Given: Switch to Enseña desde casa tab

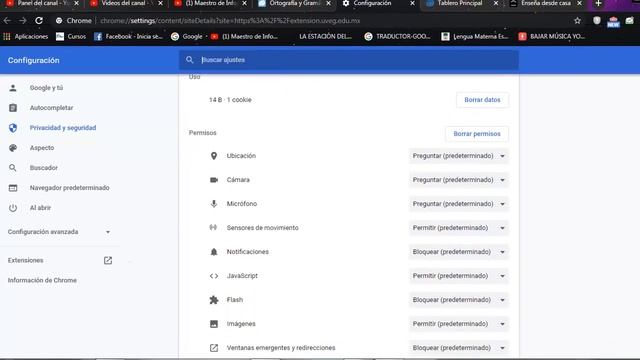Looking at the screenshot, I should [546, 3].
